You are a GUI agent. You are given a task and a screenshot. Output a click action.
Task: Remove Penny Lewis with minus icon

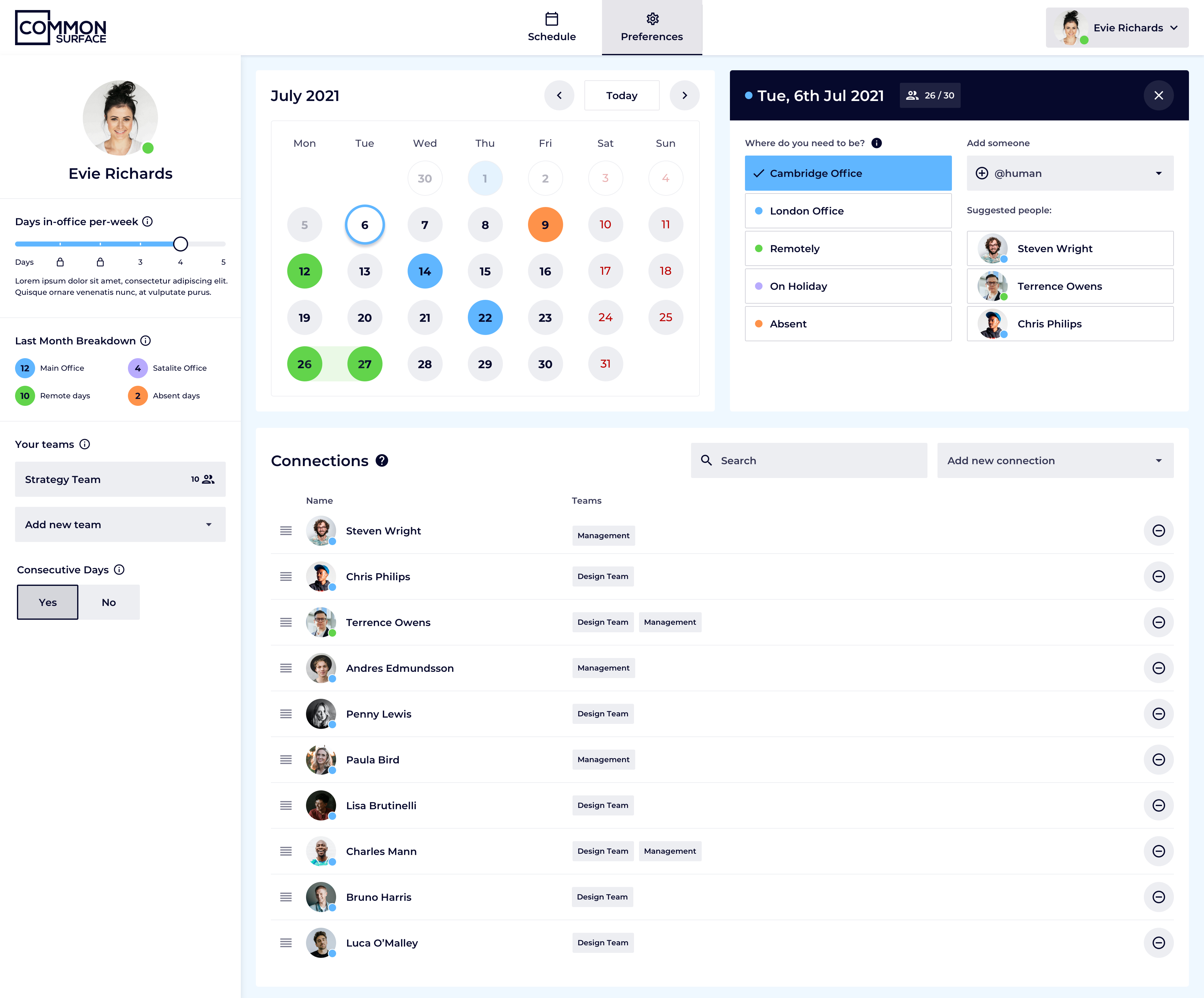pos(1158,714)
